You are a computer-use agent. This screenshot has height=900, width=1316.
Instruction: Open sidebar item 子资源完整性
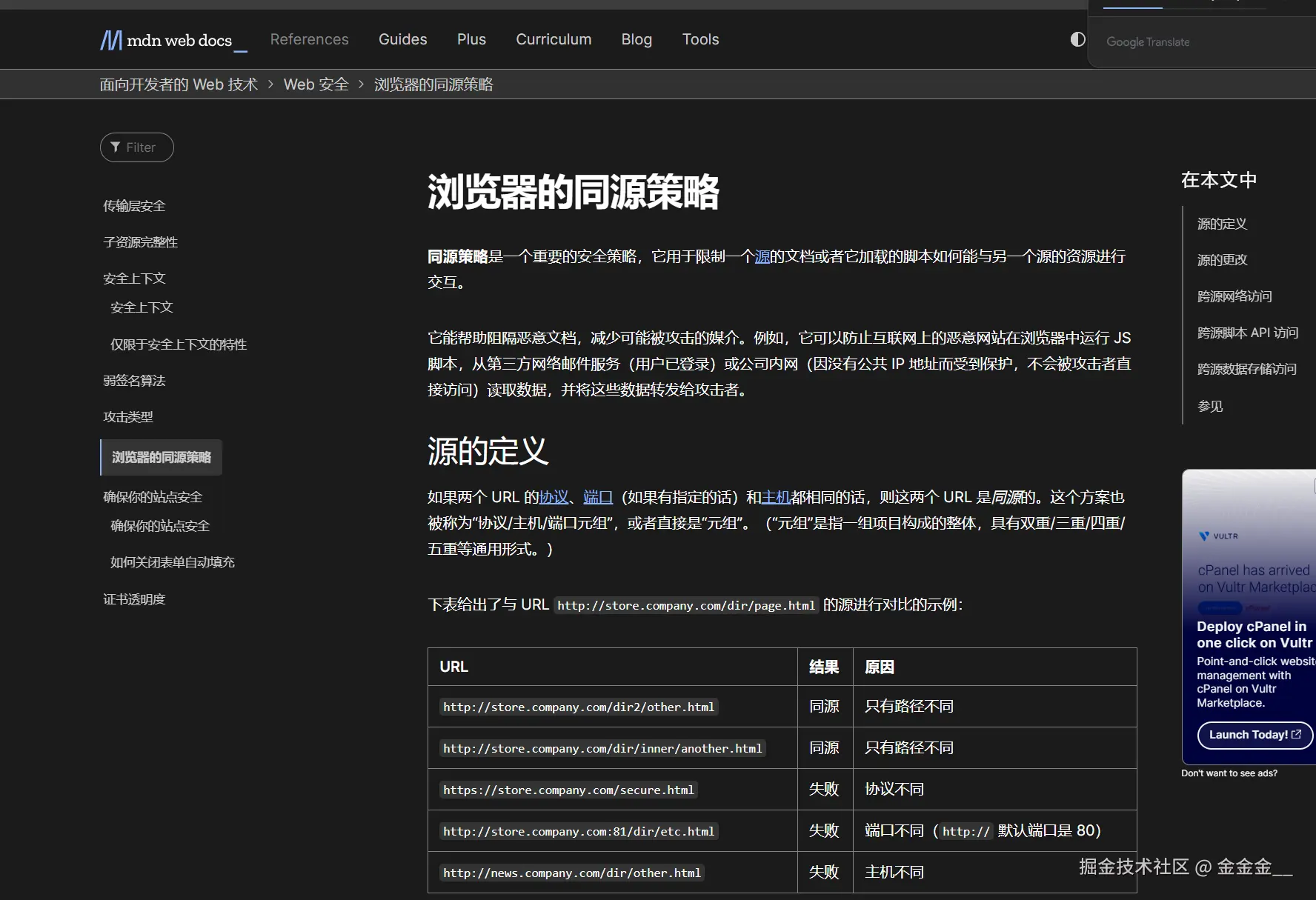click(141, 242)
